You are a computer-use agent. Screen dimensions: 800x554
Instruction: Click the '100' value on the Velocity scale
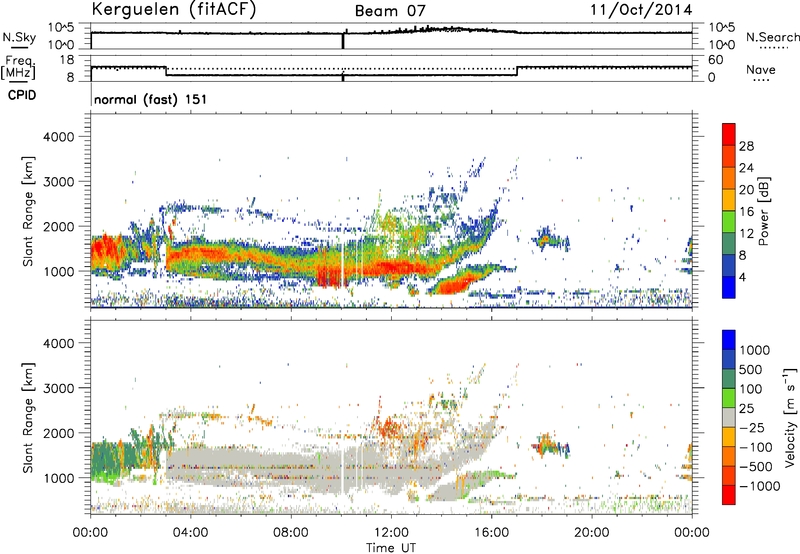(751, 389)
